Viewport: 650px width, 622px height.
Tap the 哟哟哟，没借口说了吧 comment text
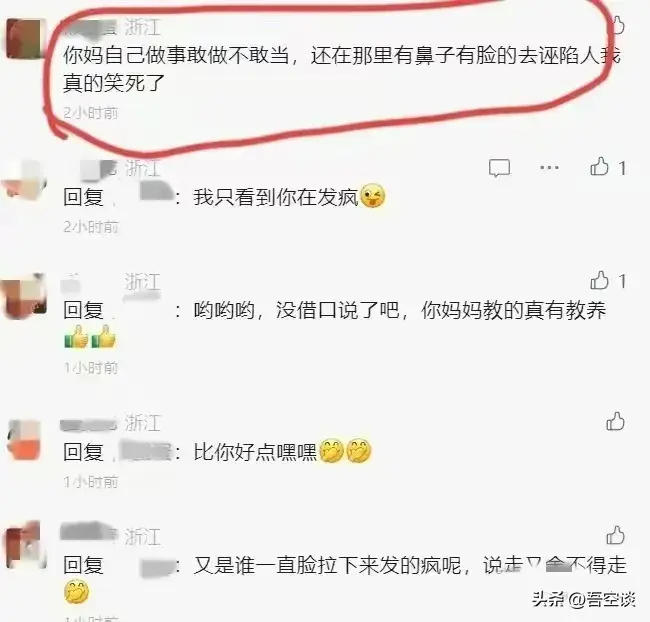click(400, 310)
